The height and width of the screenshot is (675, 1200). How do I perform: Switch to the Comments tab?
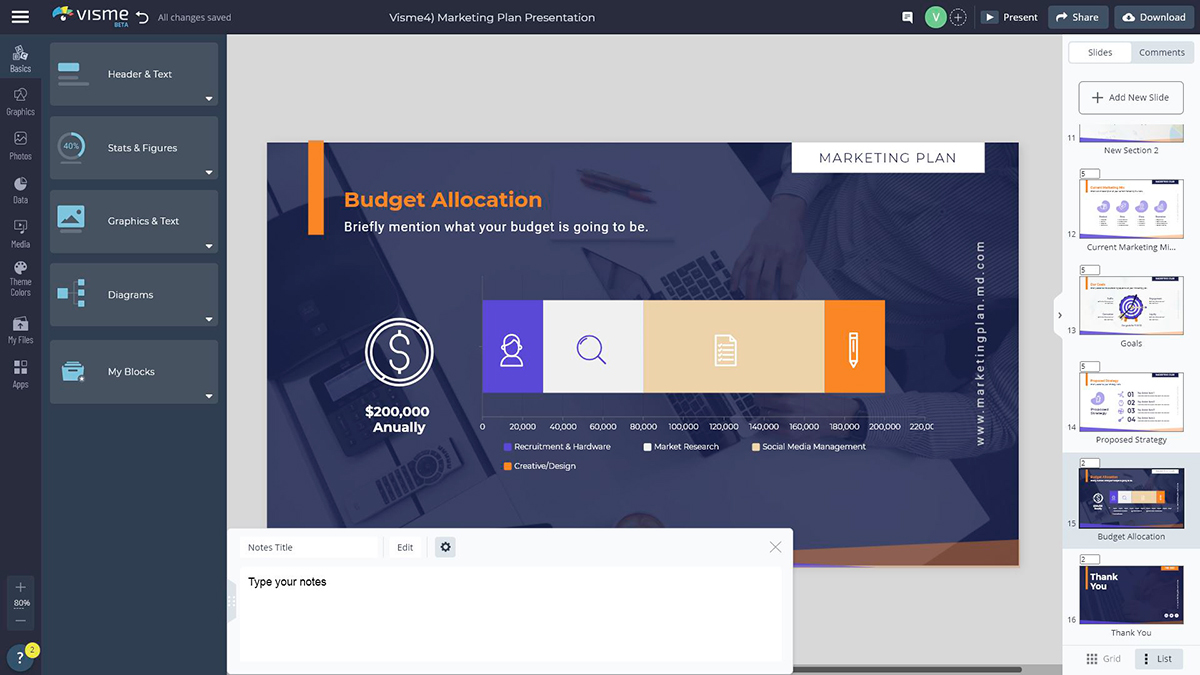[1161, 52]
